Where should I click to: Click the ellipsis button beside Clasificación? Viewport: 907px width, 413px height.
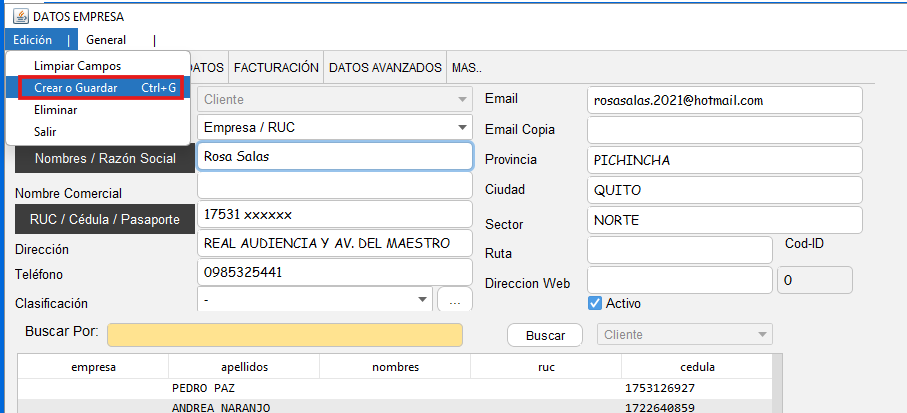click(x=454, y=300)
